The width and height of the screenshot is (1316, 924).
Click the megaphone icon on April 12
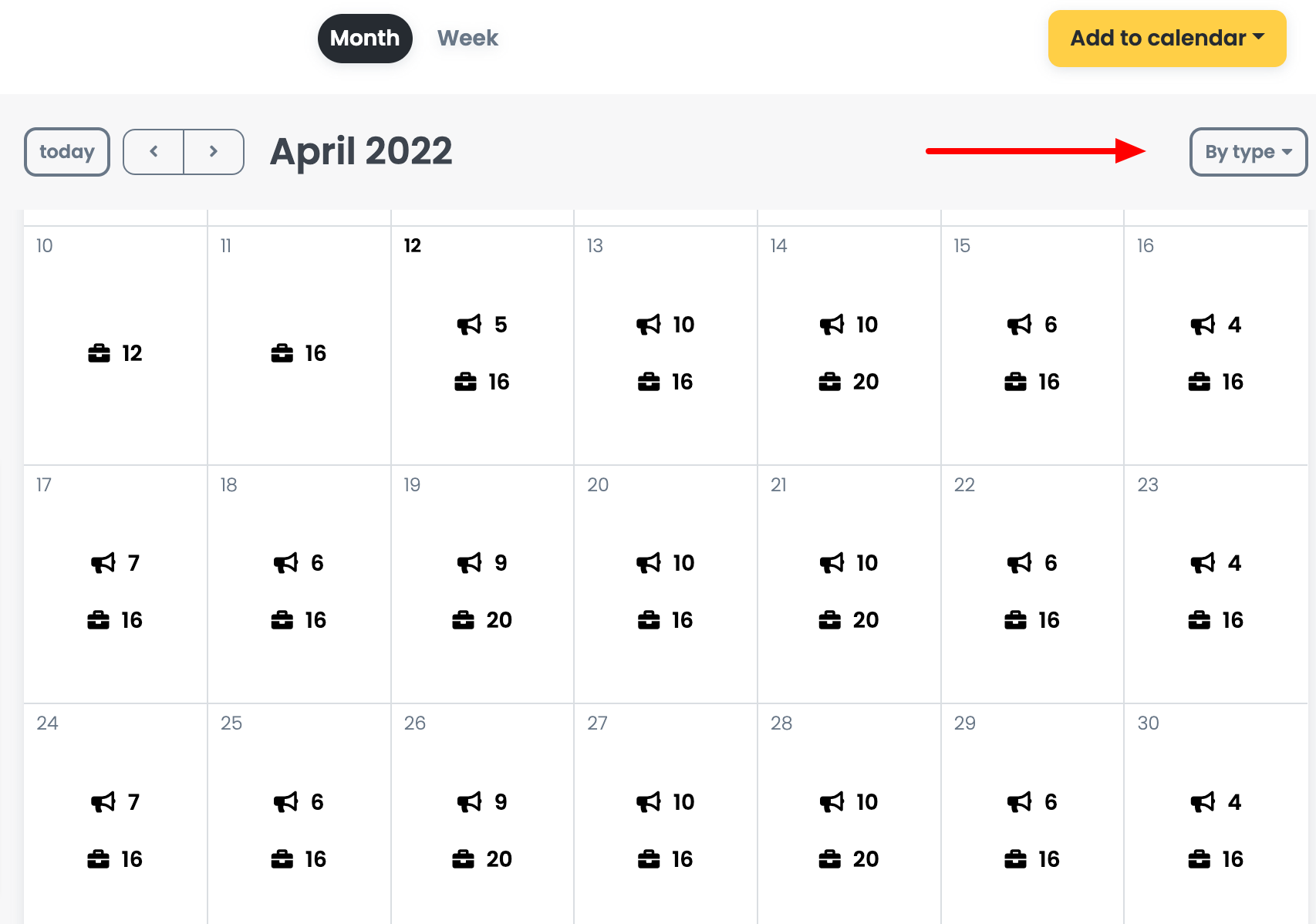click(x=469, y=325)
